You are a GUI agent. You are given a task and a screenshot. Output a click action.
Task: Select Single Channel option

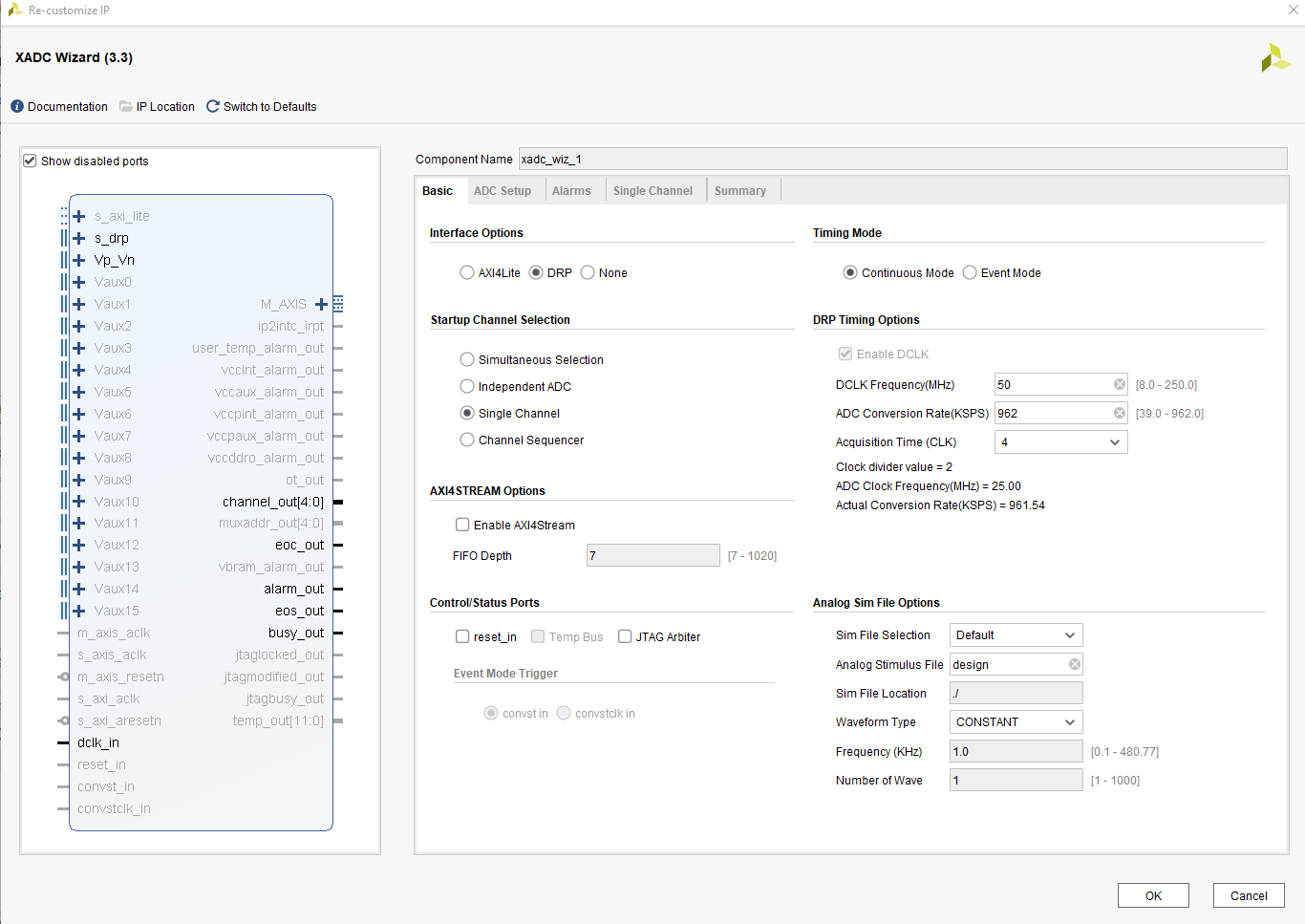coord(467,413)
